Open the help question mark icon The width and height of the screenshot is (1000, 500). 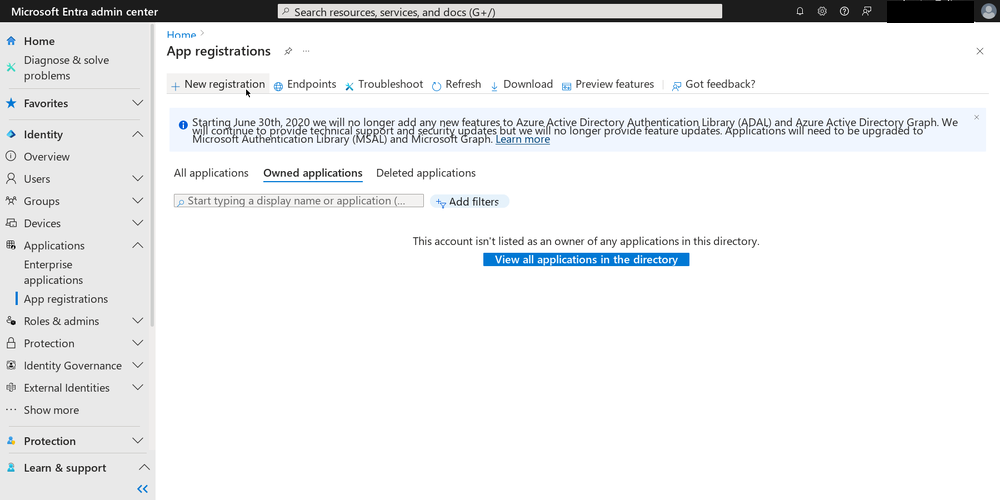[x=844, y=11]
